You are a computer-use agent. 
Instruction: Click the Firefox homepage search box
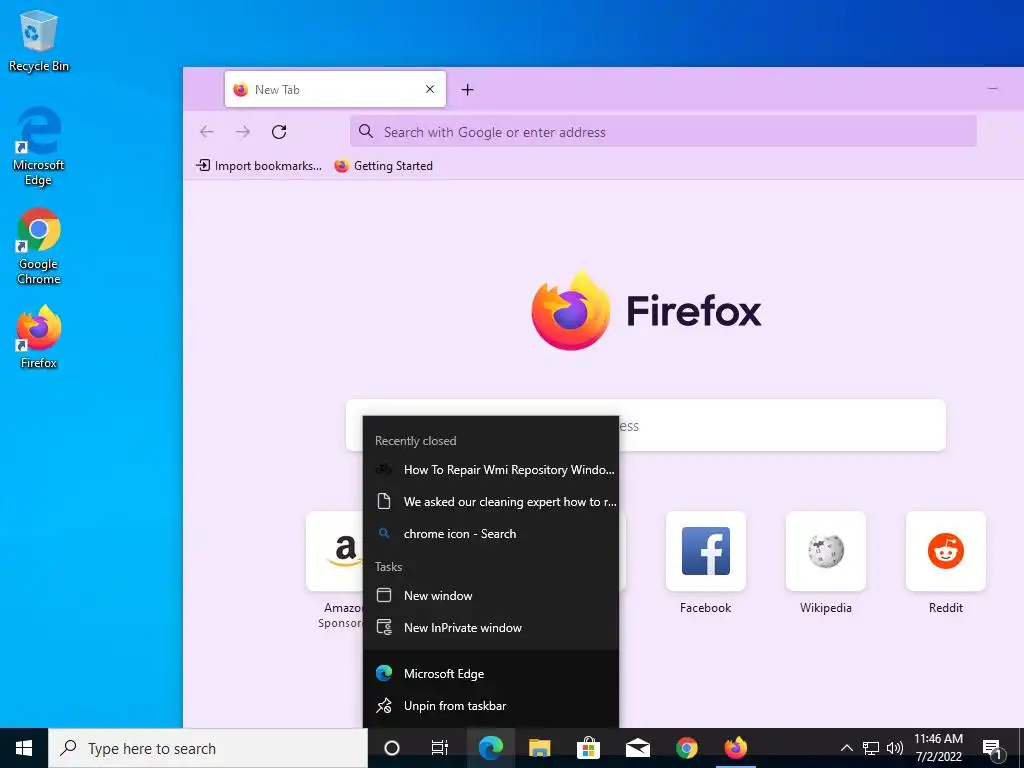[645, 425]
